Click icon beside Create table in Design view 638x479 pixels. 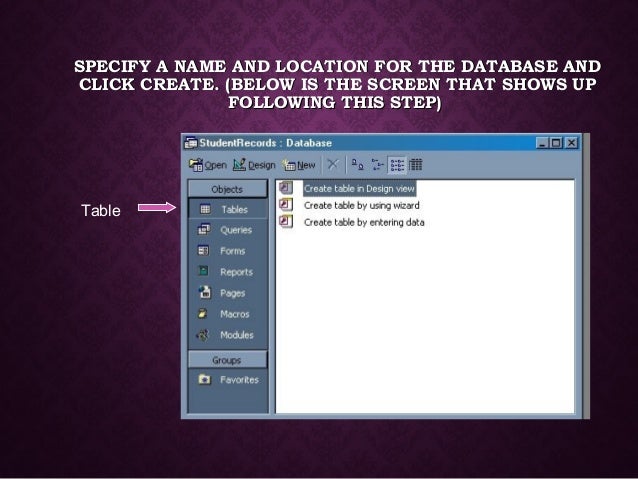click(x=286, y=187)
